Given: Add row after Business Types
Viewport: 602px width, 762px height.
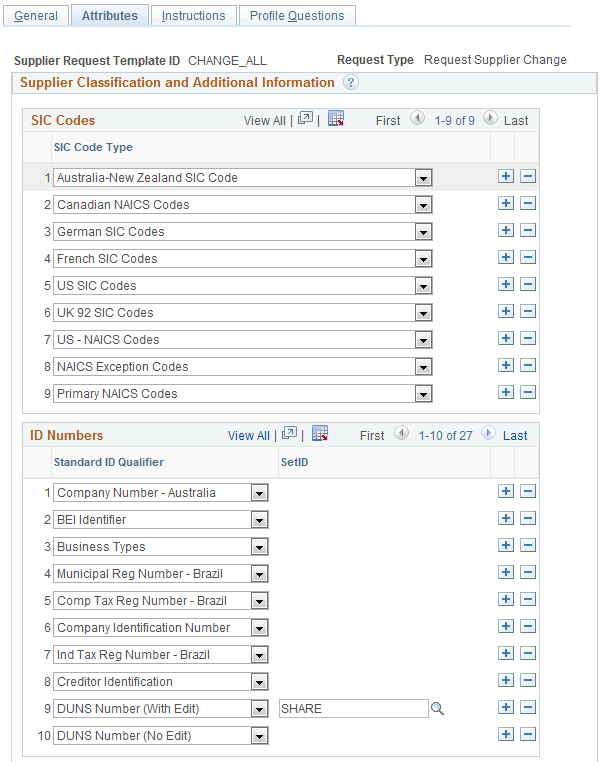Looking at the screenshot, I should [506, 545].
